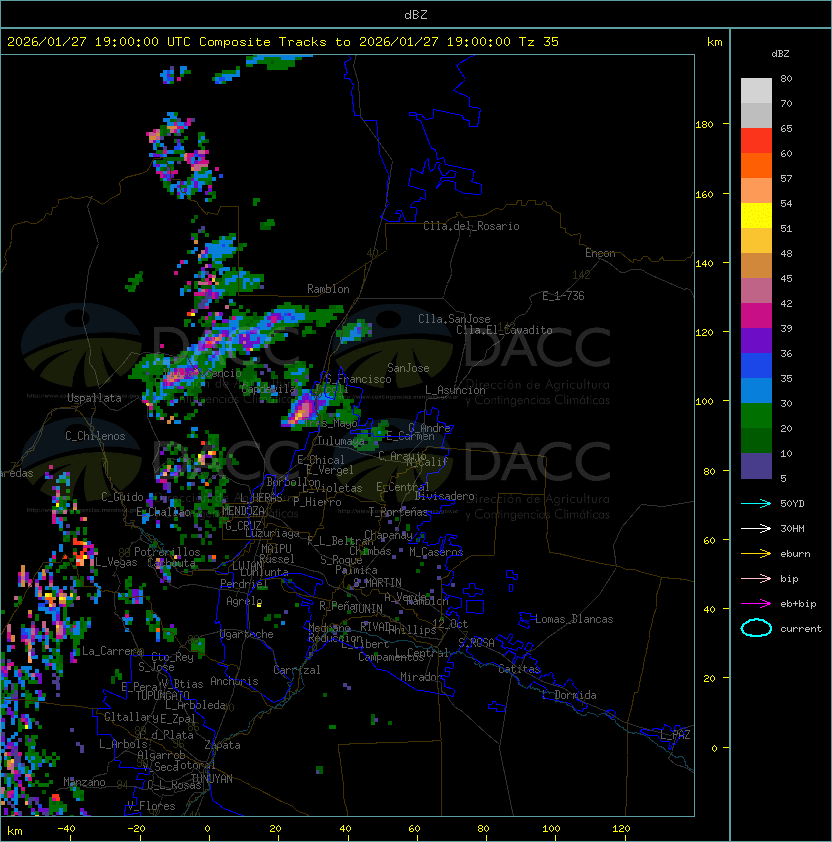The width and height of the screenshot is (832, 842).
Task: Click the 'MAIPU' city label
Action: (x=276, y=549)
